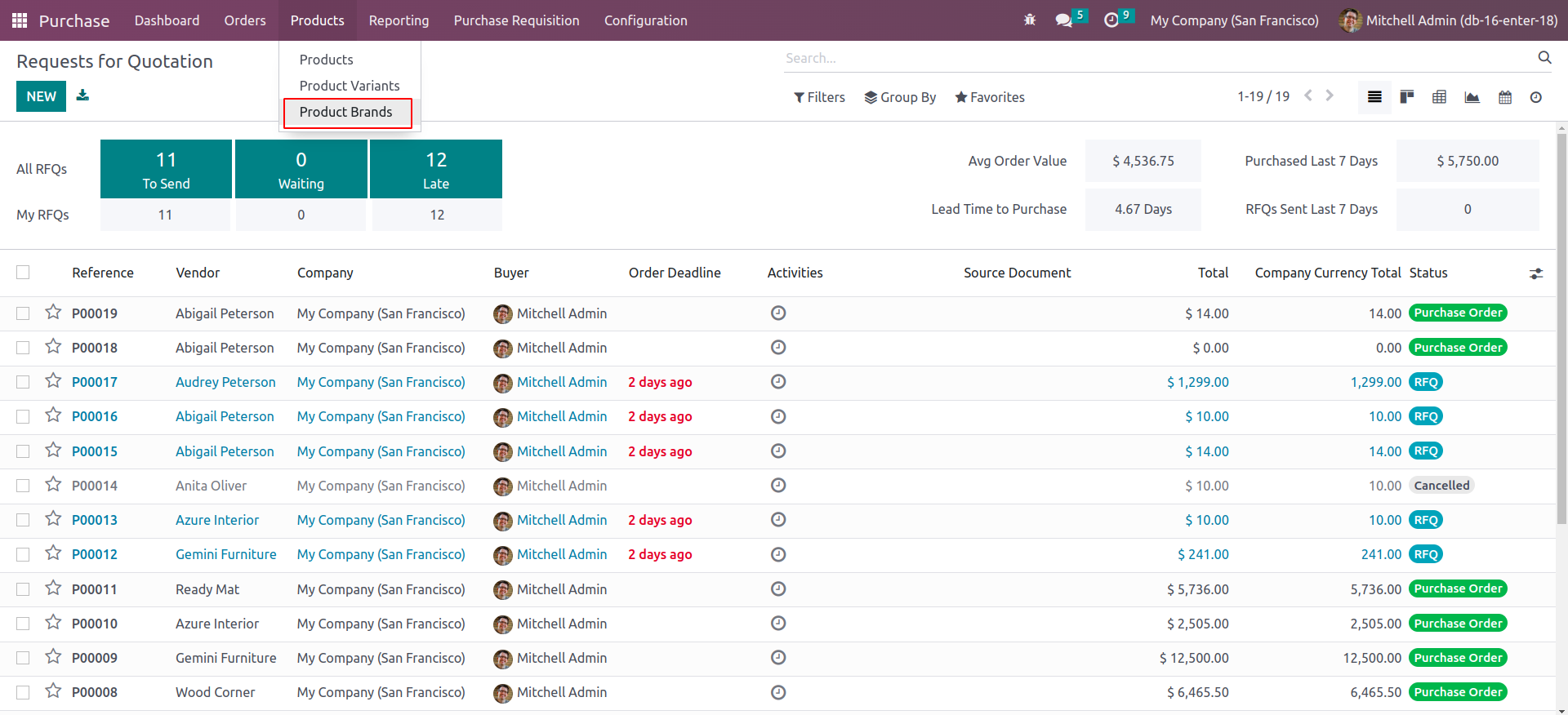
Task: Select the P00019 row checkbox
Action: [23, 313]
